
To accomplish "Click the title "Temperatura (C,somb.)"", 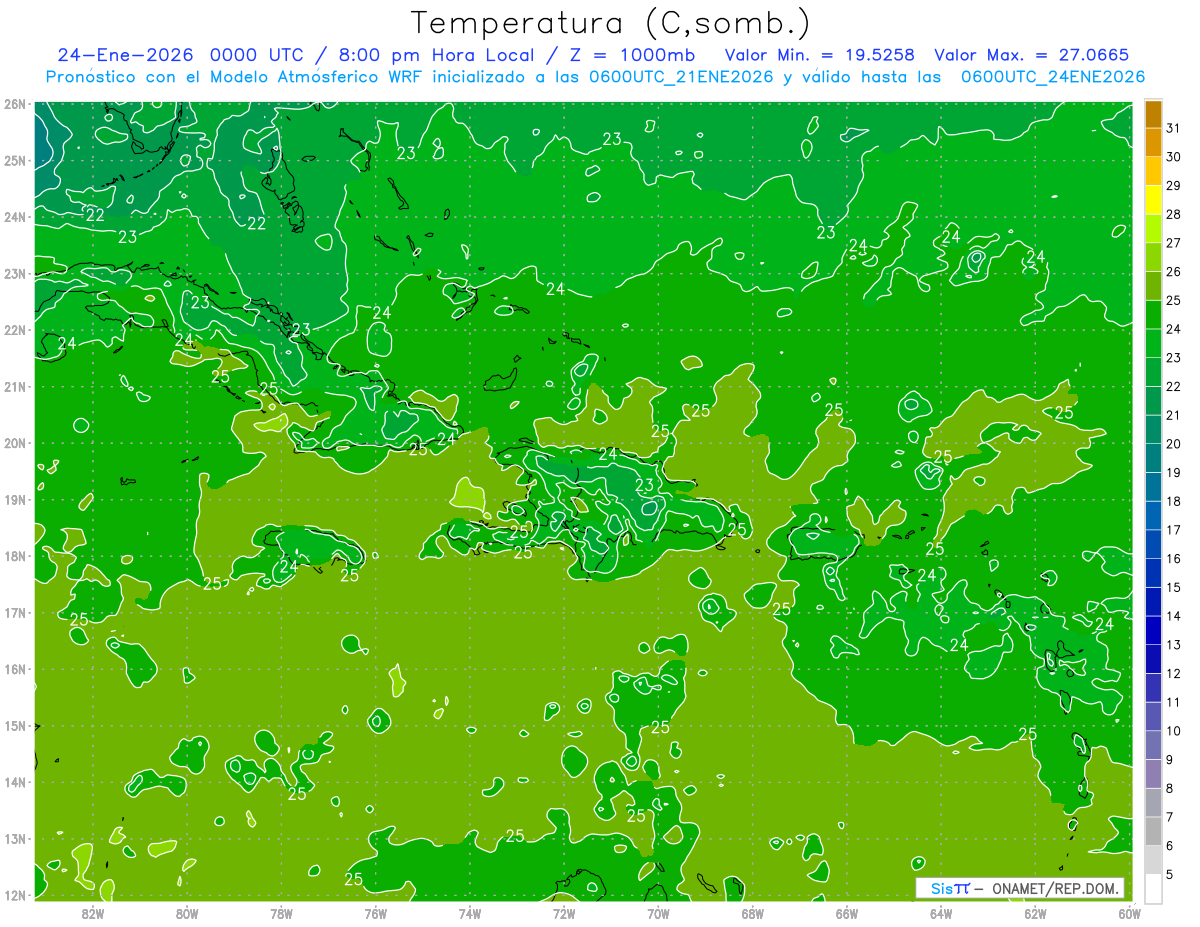I will click(x=611, y=23).
